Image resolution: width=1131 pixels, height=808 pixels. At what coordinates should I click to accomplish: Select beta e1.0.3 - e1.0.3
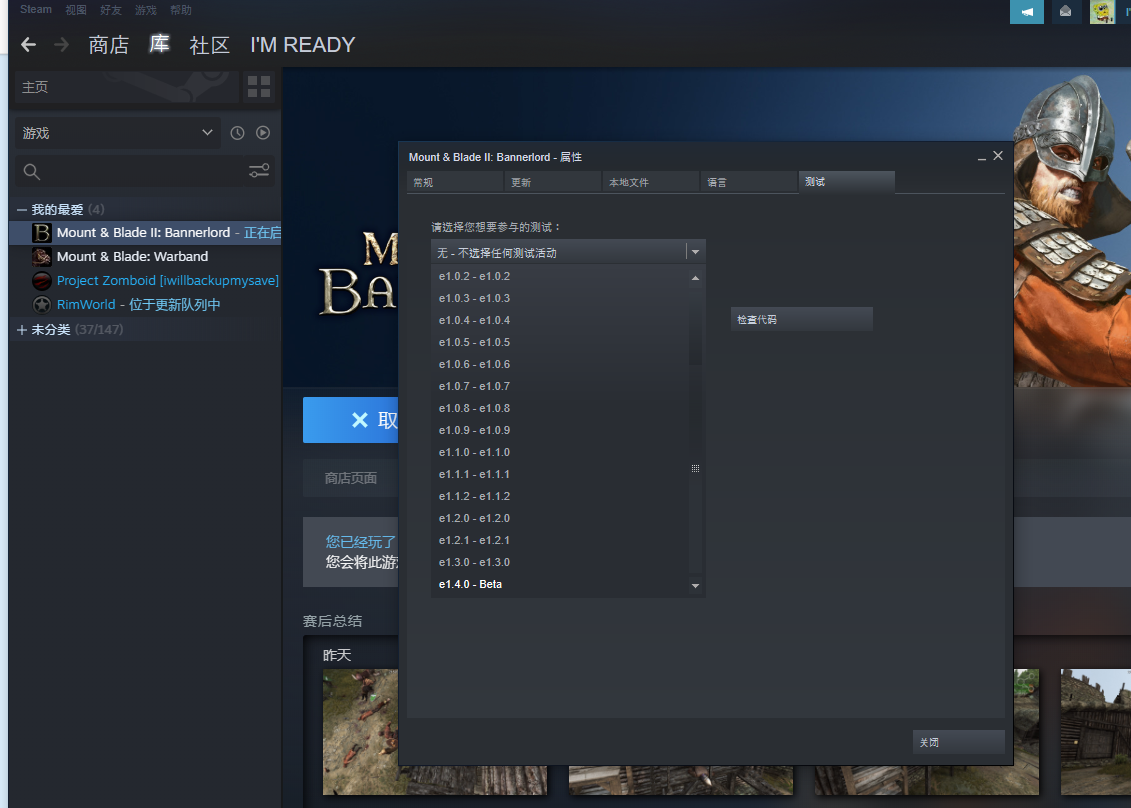560,298
